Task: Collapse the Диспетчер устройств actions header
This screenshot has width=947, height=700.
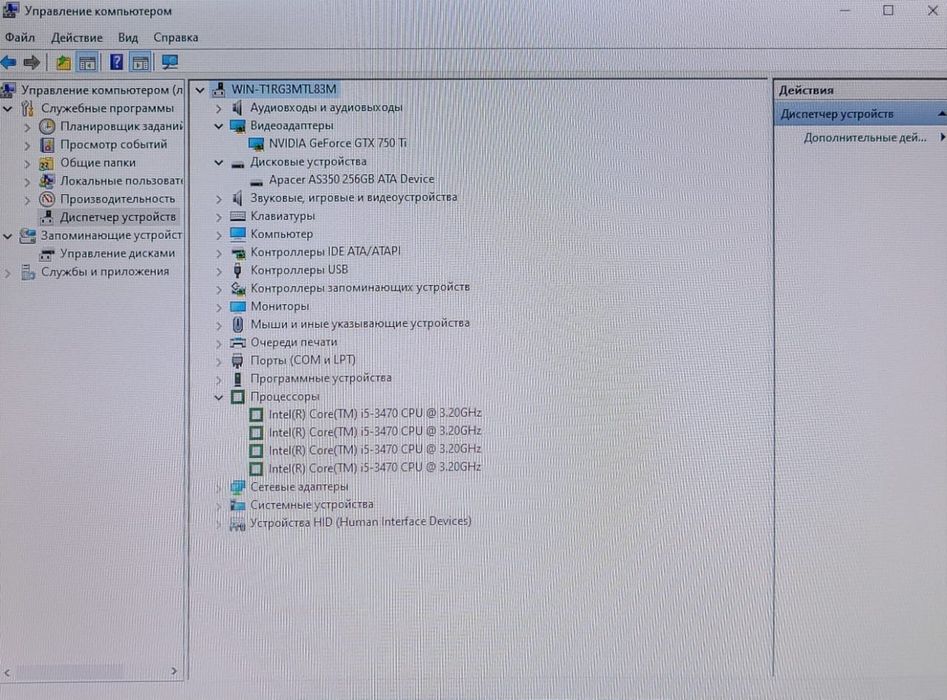Action: click(941, 114)
